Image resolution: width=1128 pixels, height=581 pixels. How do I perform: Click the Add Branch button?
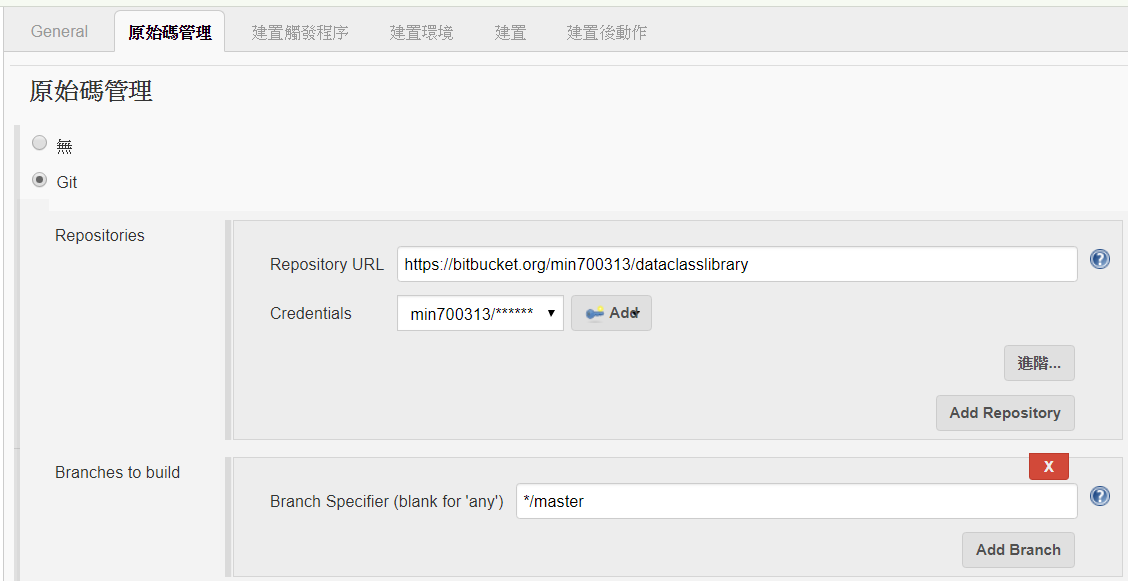(1018, 549)
